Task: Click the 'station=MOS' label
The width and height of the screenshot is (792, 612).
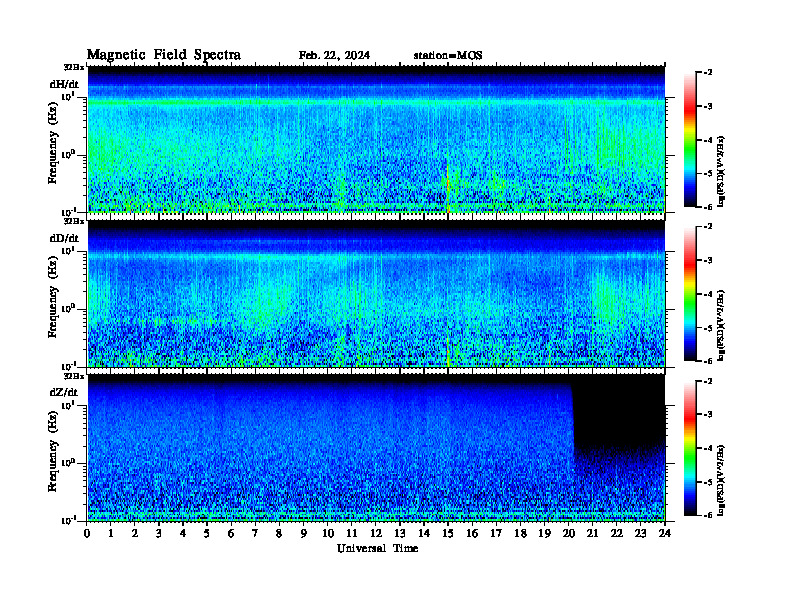Action: [448, 55]
